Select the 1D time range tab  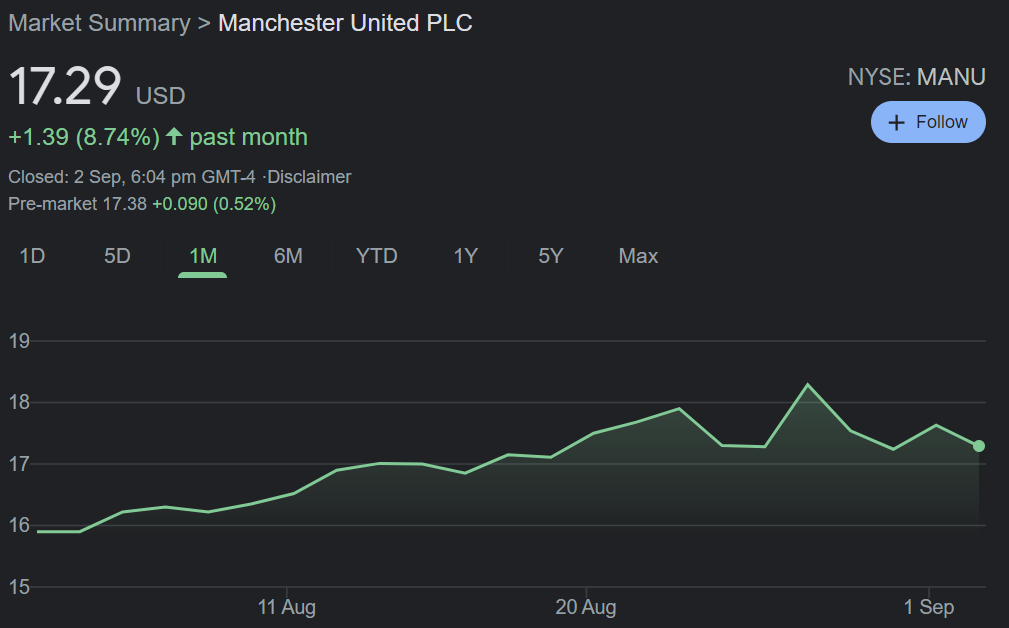tap(32, 256)
